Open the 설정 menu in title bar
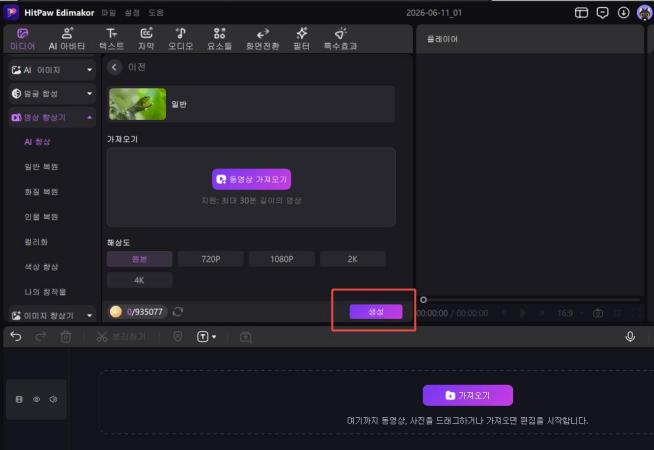The height and width of the screenshot is (450, 654). tap(132, 13)
